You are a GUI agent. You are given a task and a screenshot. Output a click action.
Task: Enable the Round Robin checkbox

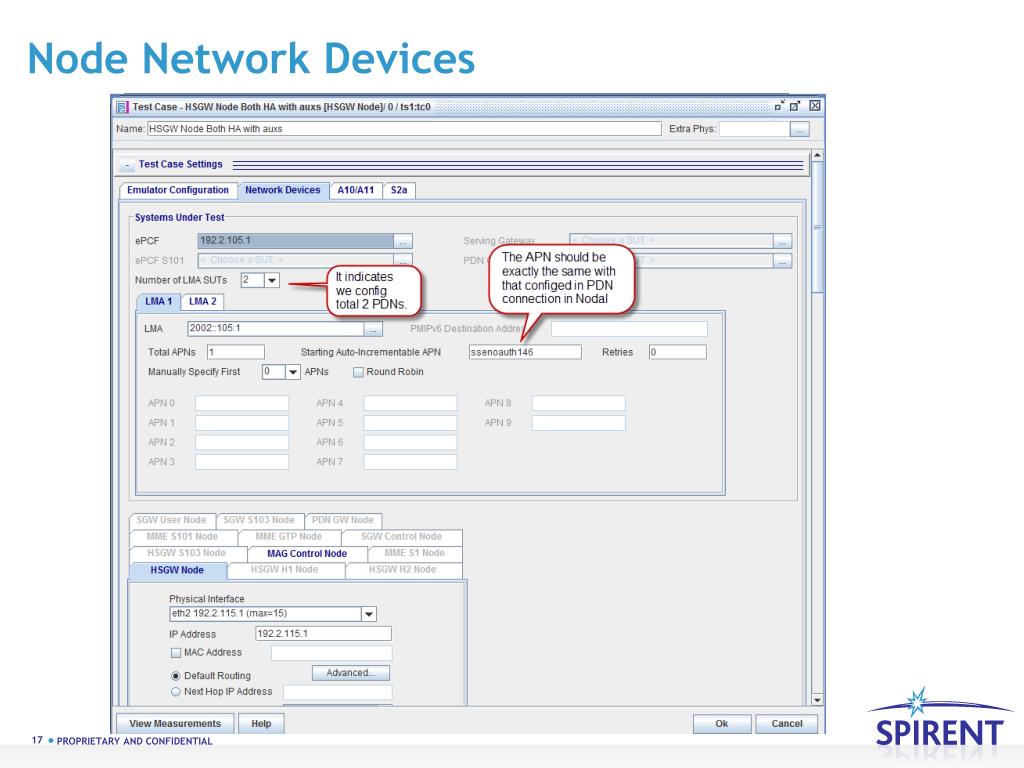click(x=358, y=372)
